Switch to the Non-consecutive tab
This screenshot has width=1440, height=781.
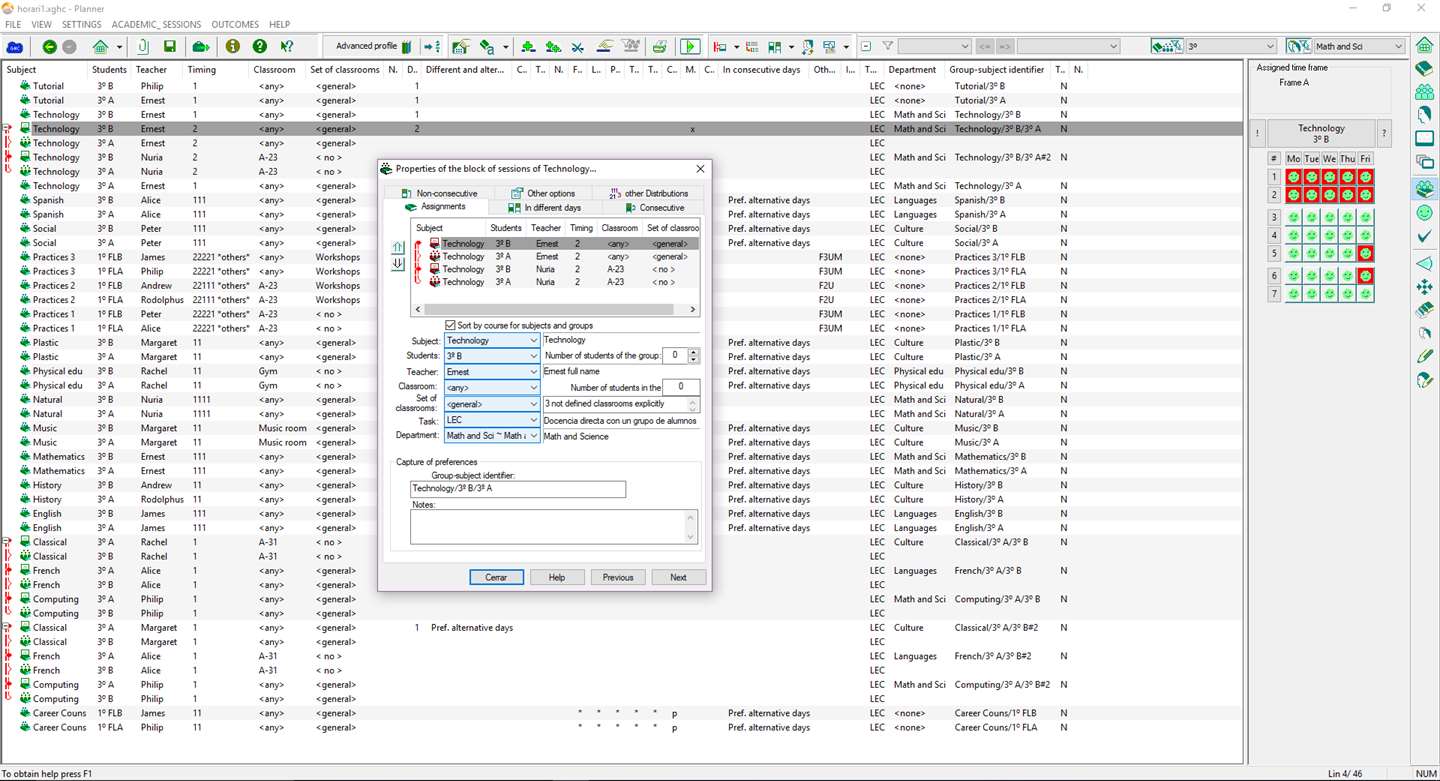point(446,193)
